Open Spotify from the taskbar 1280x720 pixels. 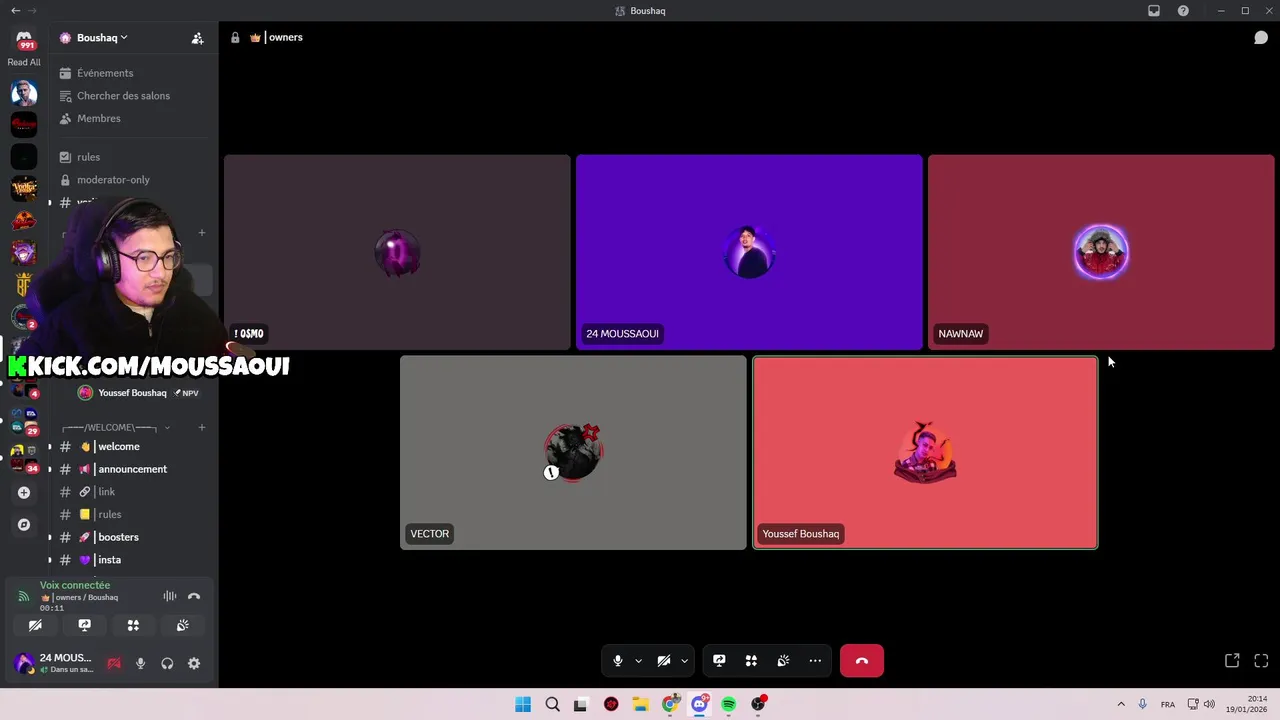click(729, 704)
